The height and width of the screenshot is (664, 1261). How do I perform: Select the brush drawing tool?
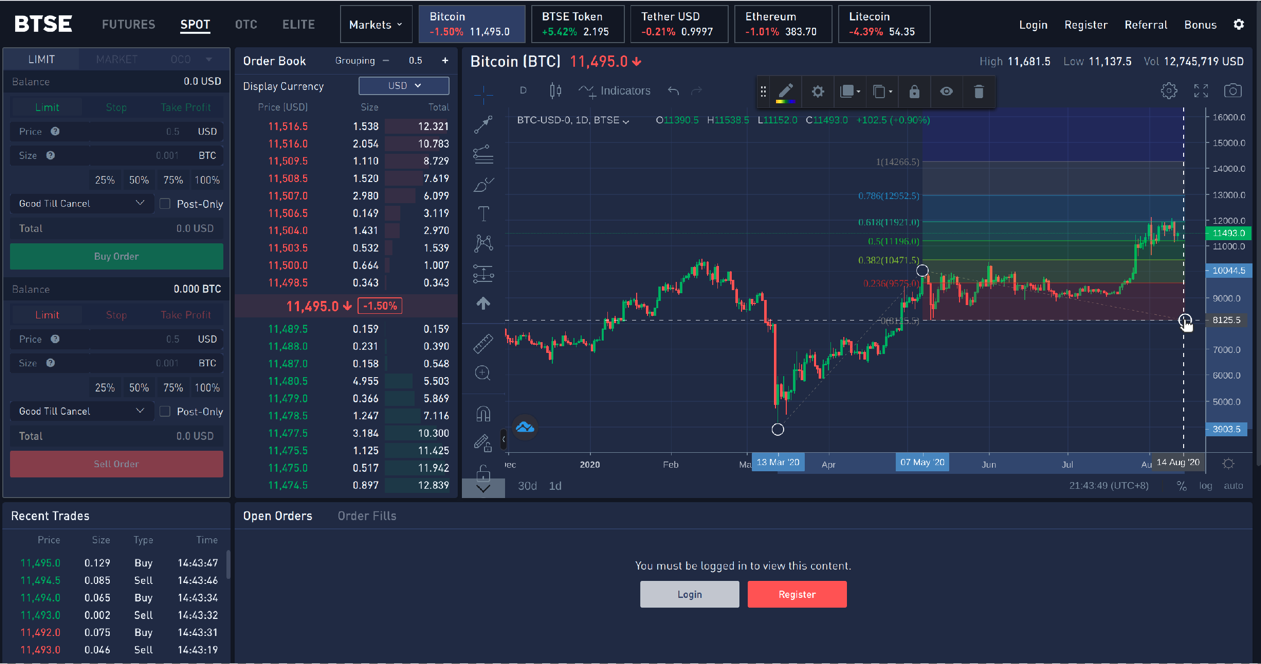click(x=483, y=185)
